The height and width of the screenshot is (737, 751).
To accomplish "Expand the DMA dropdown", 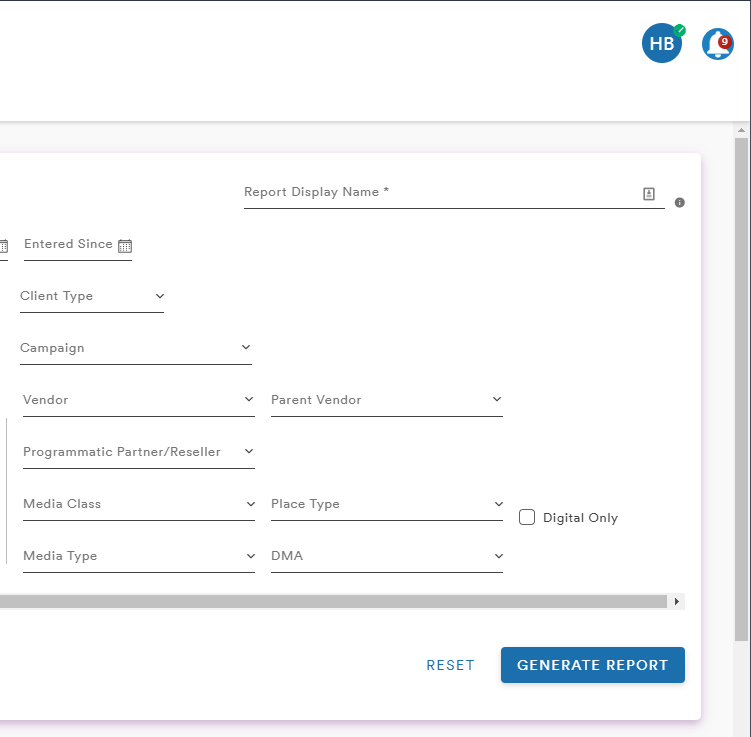I will pos(387,556).
